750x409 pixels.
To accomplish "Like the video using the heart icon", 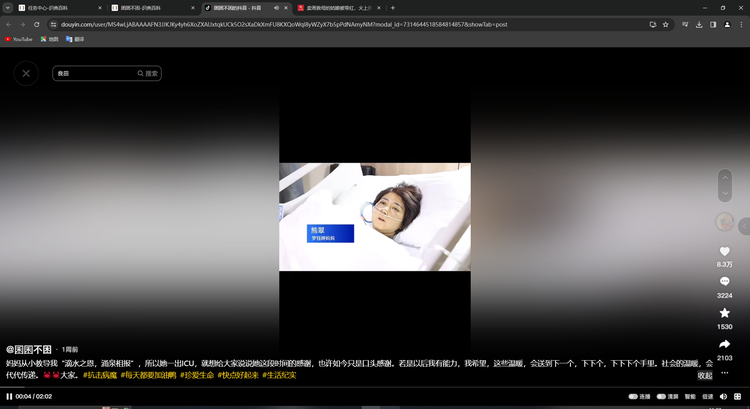I will coord(725,252).
